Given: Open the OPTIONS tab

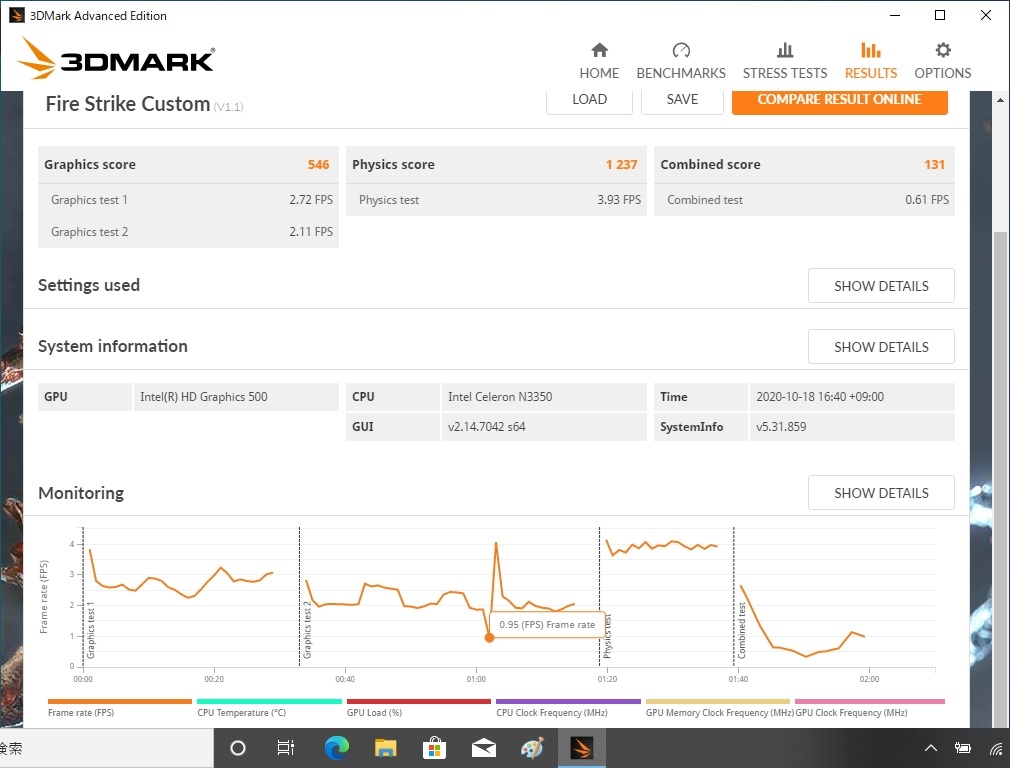Looking at the screenshot, I should [942, 61].
